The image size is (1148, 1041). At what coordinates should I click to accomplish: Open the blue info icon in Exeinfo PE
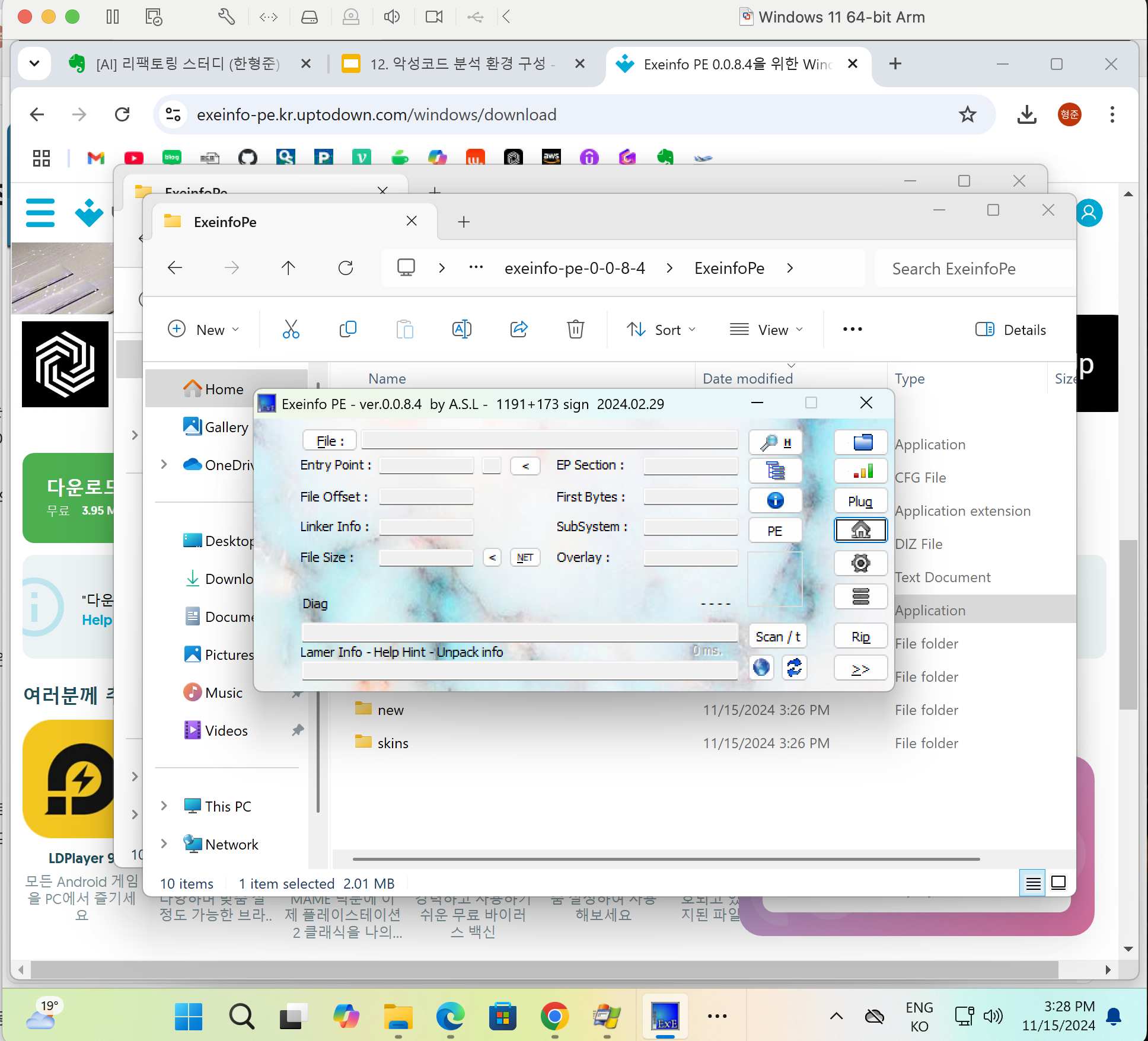pos(776,500)
